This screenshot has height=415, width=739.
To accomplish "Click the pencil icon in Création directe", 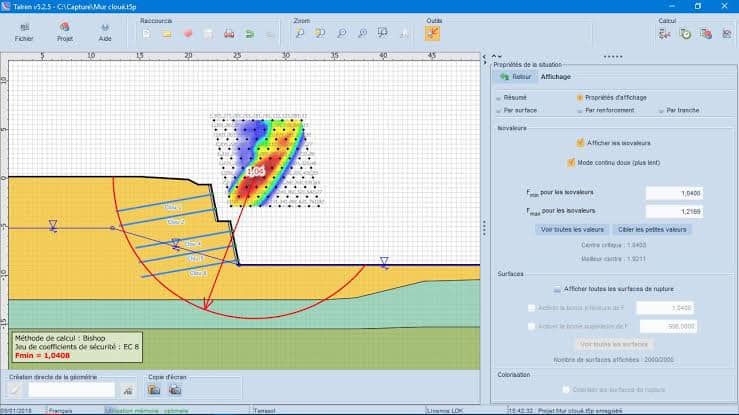I will [15, 390].
